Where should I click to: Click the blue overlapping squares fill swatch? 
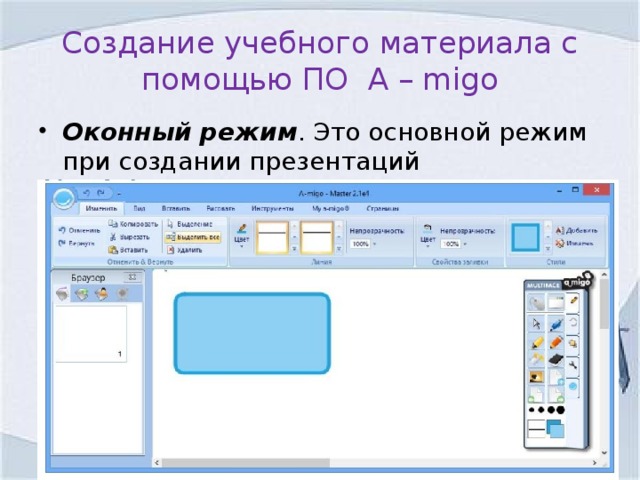556,429
